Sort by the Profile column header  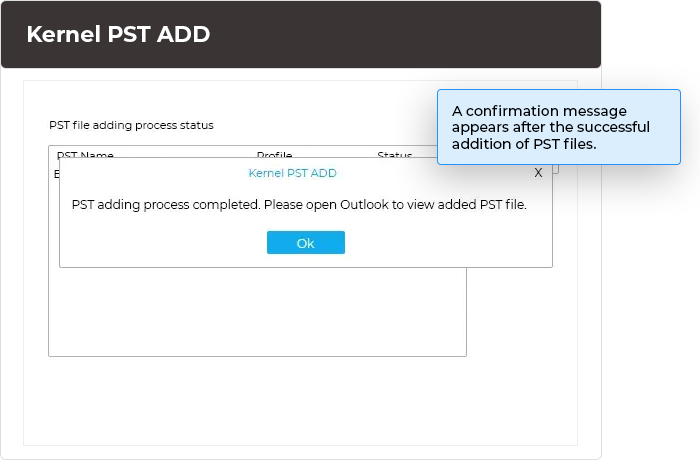click(x=274, y=155)
